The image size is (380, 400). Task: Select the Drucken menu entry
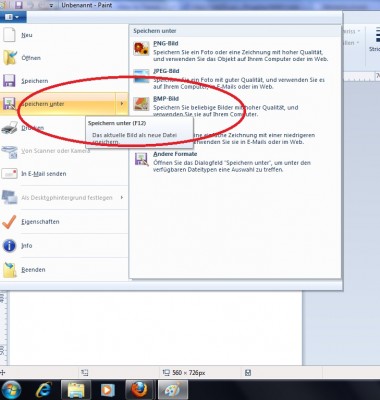tap(64, 128)
